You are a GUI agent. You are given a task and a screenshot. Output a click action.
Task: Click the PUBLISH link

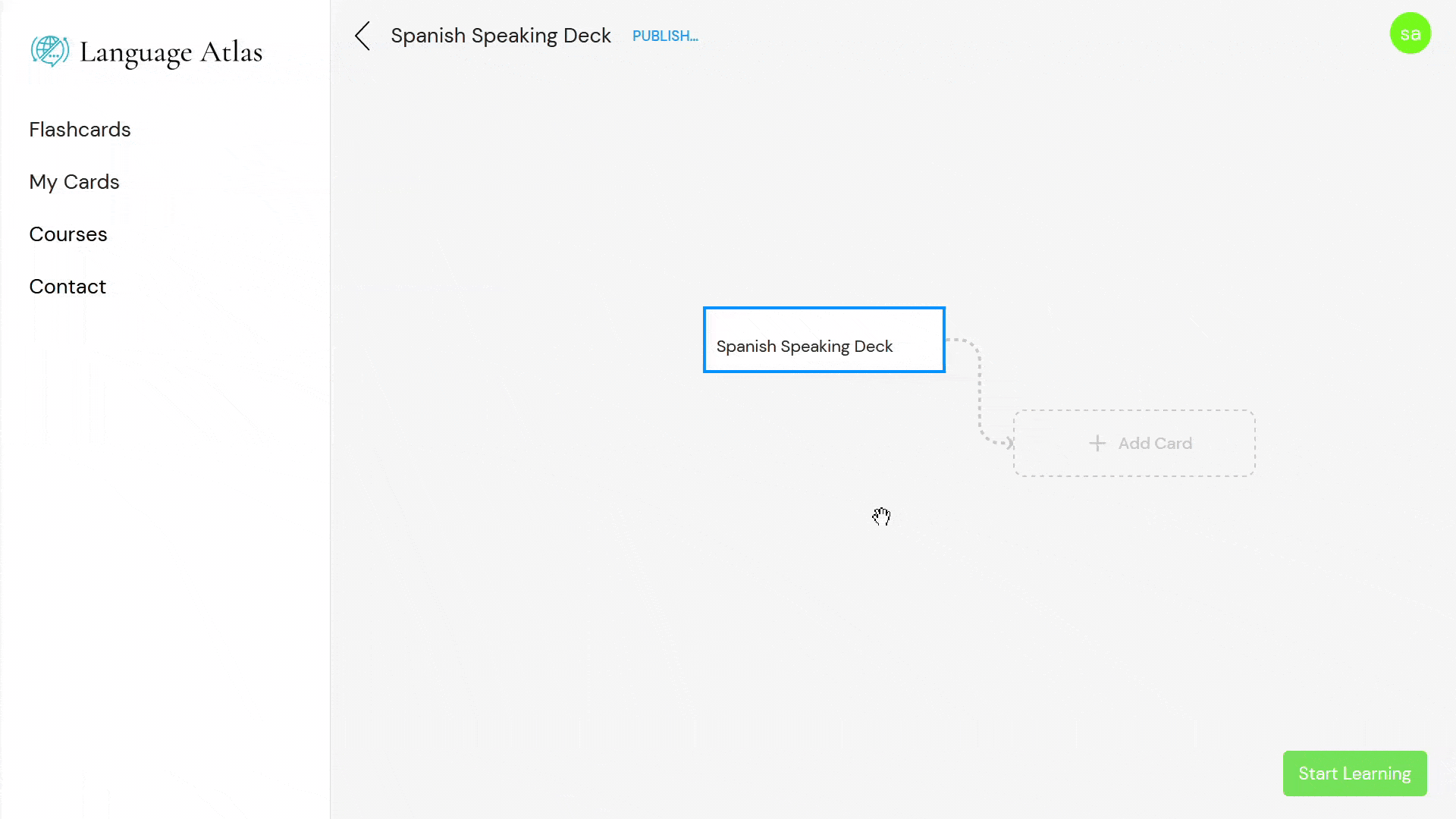coord(665,36)
